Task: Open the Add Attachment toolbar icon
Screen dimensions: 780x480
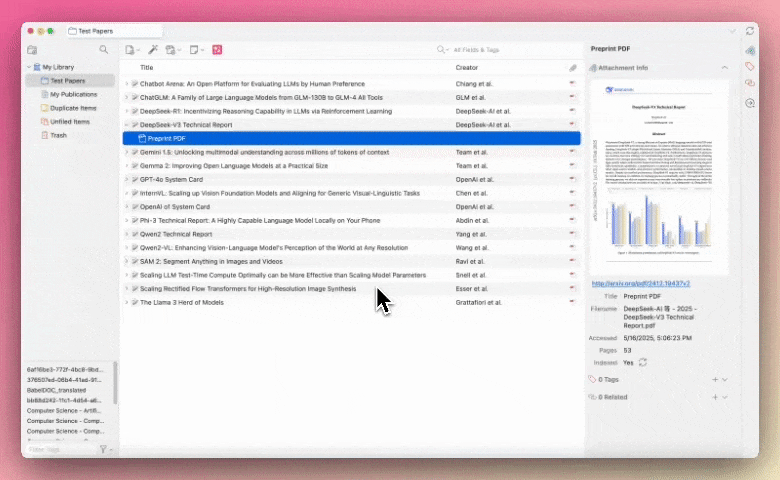Action: 173,50
